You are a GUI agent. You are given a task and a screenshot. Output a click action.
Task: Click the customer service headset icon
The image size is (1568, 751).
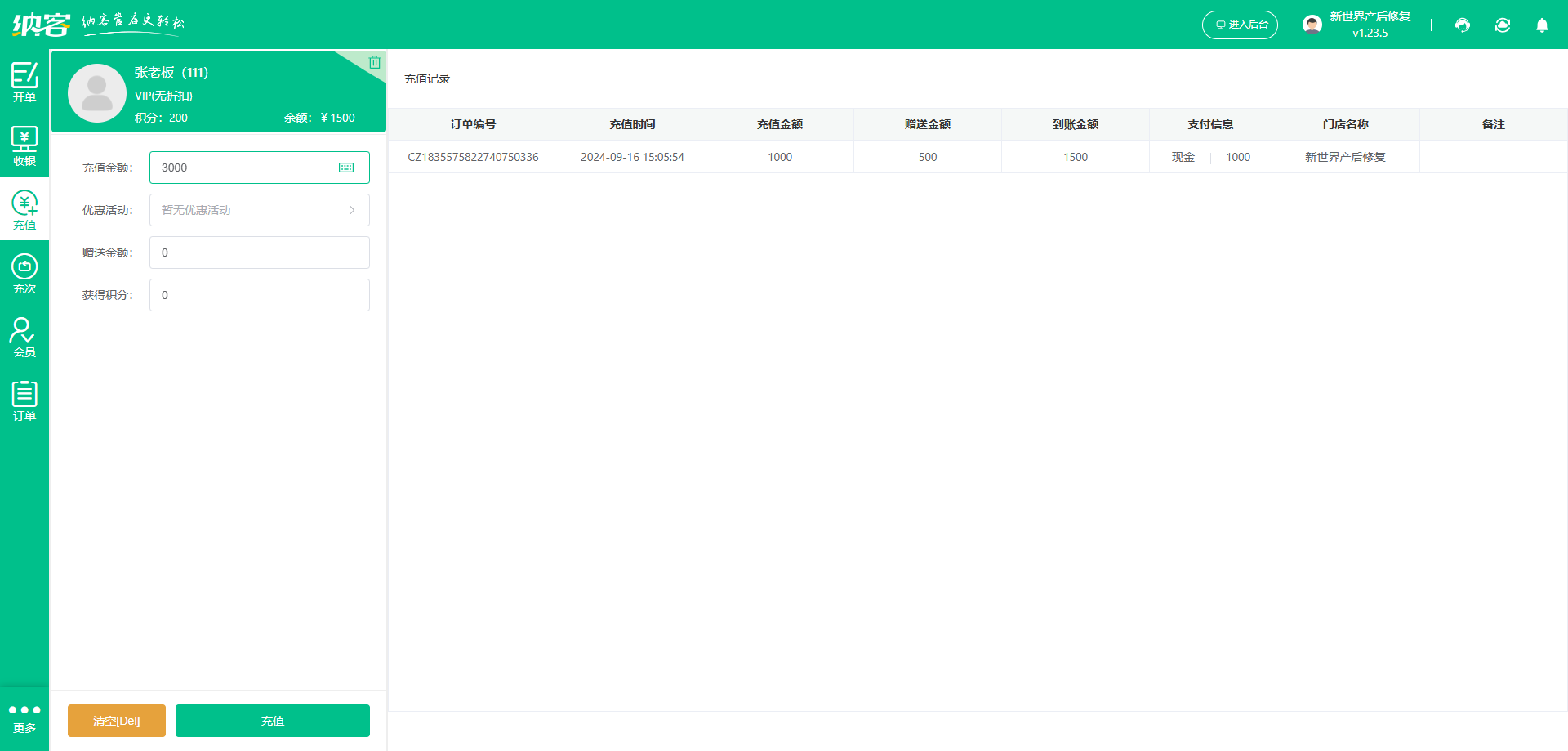(x=1463, y=25)
